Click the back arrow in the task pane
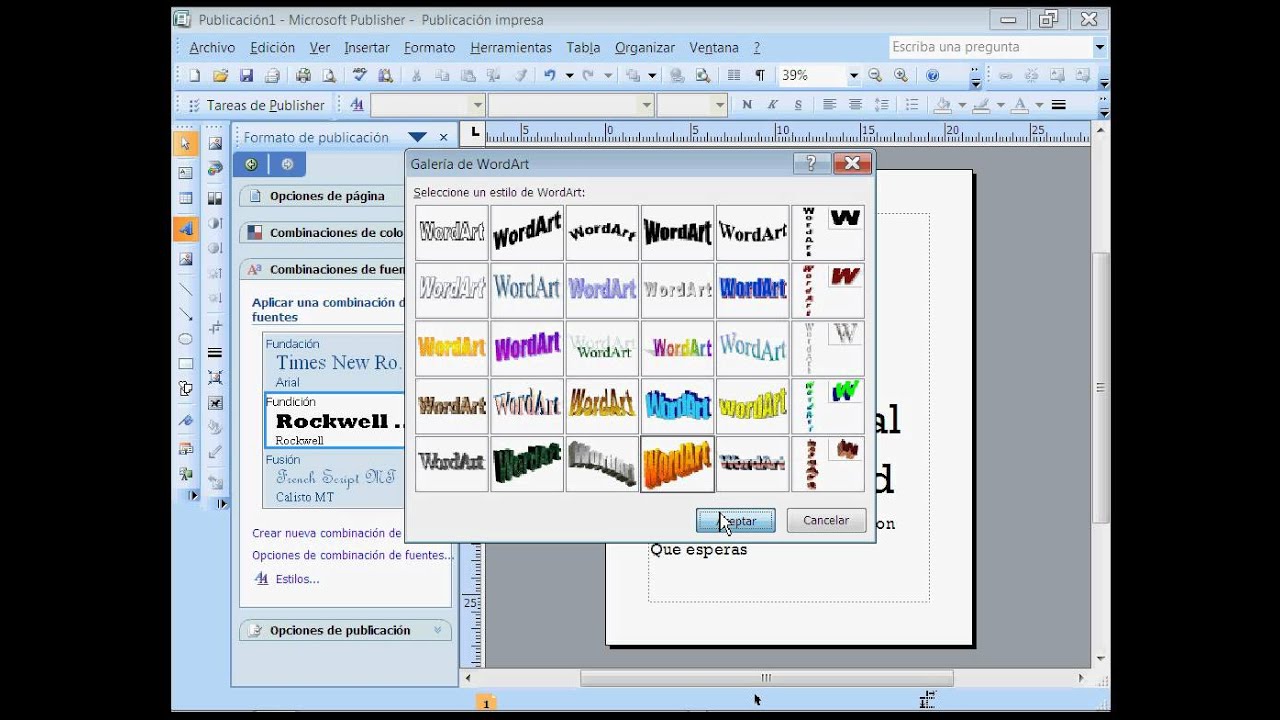This screenshot has width=1280, height=720. [251, 164]
